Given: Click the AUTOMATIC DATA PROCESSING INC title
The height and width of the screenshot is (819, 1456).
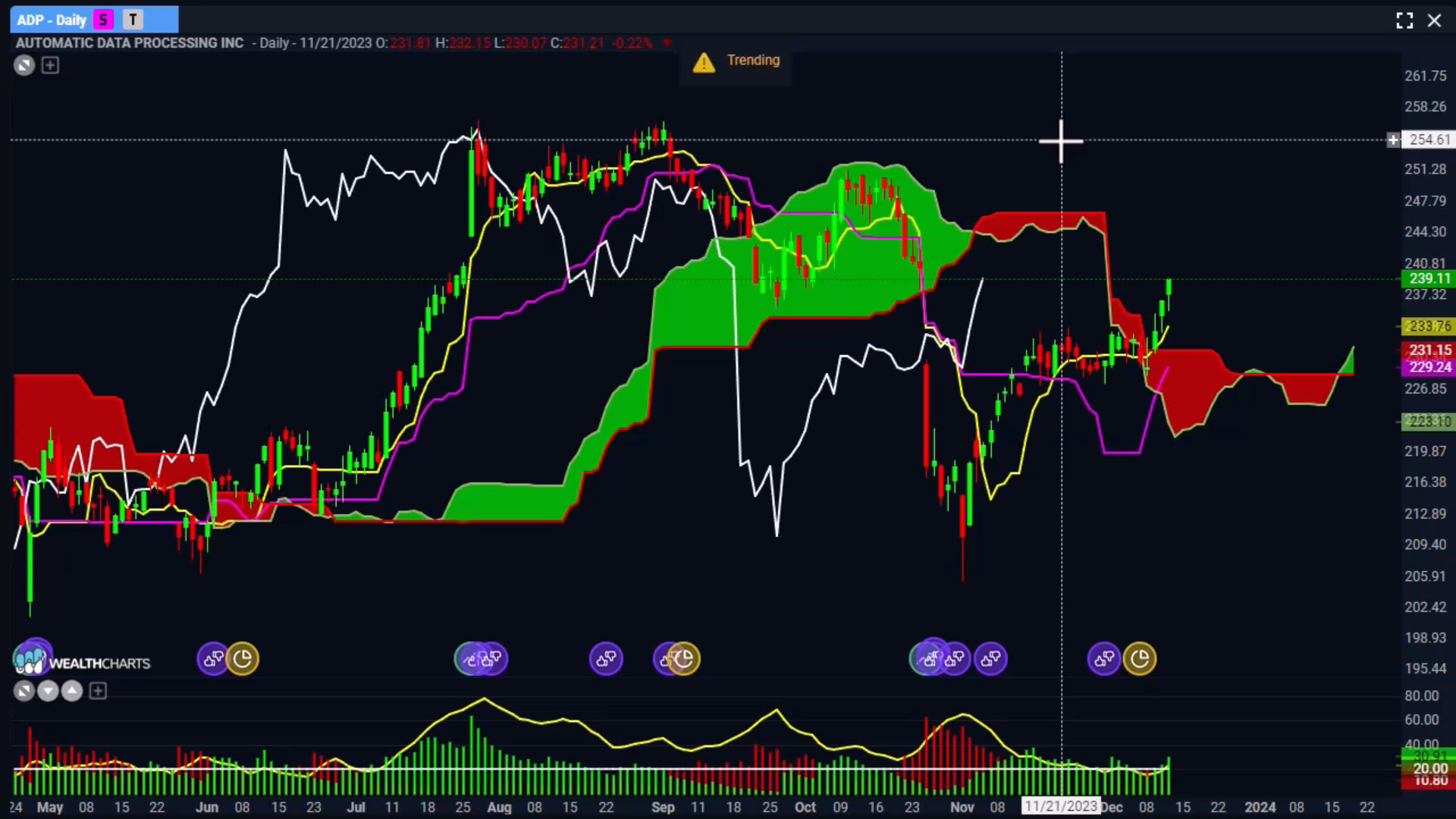Looking at the screenshot, I should click(130, 42).
